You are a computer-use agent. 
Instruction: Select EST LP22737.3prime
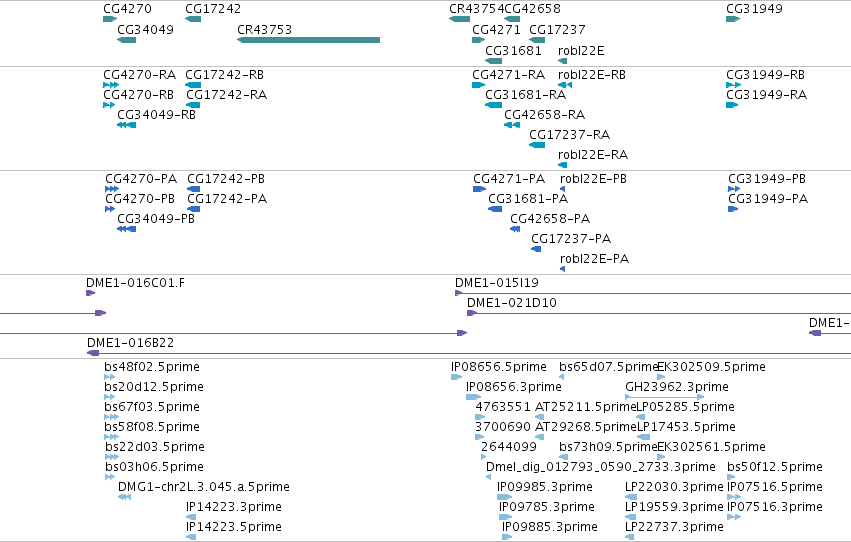674,527
